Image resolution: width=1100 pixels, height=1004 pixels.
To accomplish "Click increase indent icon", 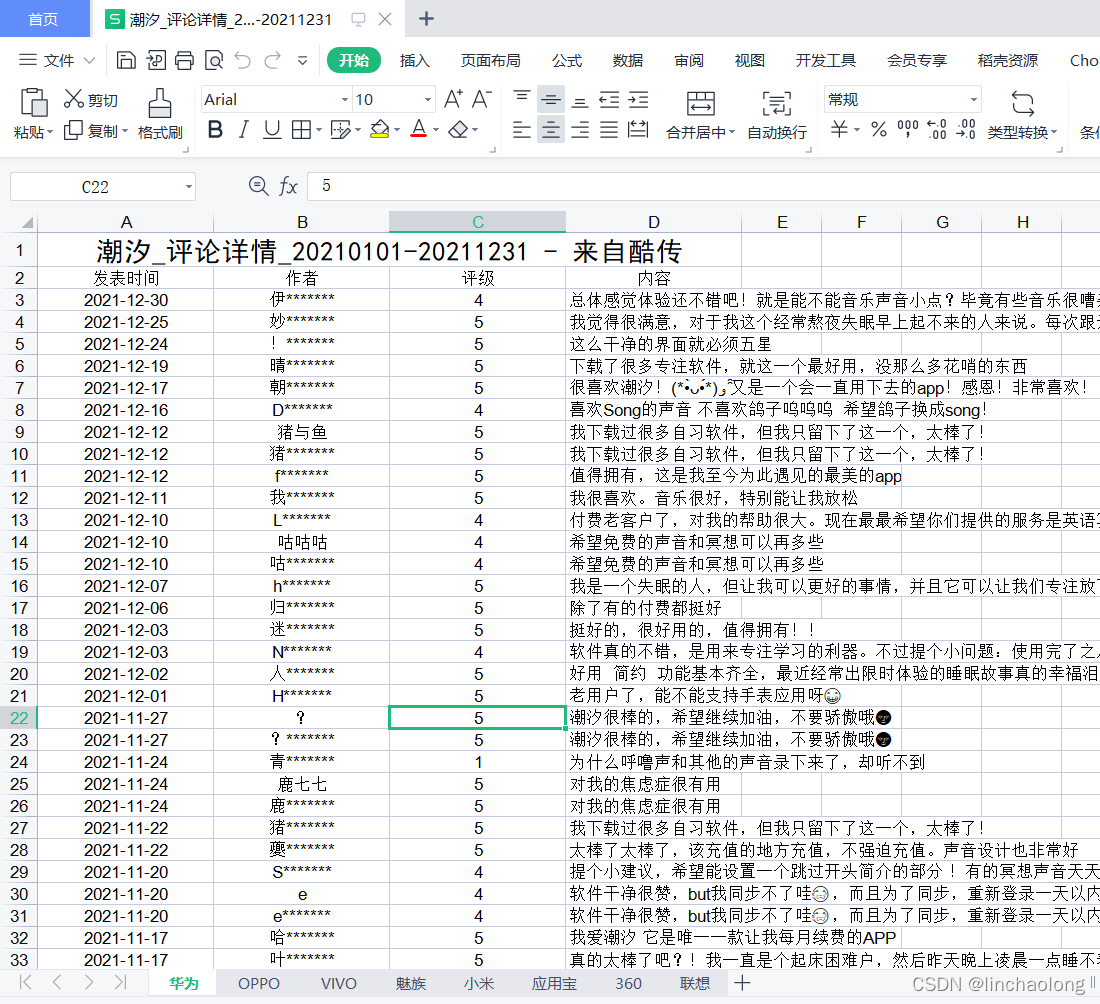I will coord(638,100).
